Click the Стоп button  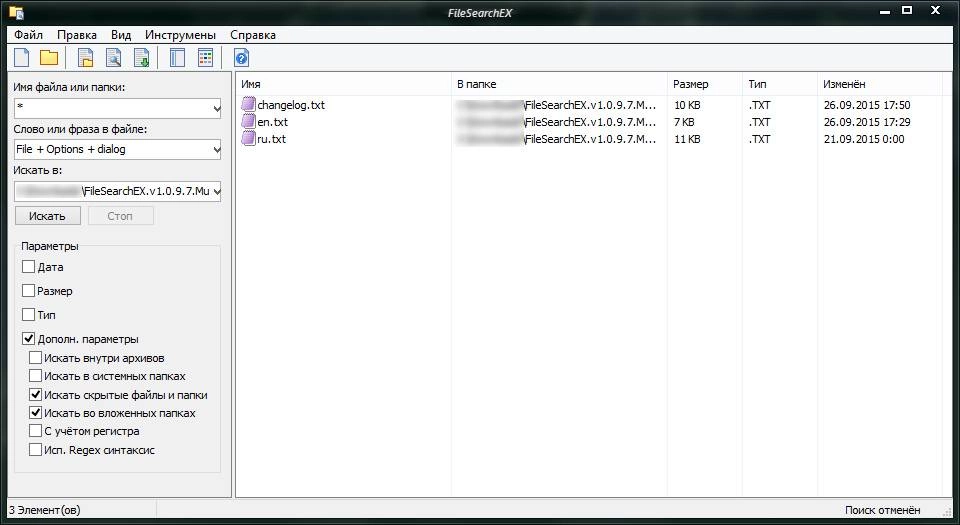(x=121, y=216)
